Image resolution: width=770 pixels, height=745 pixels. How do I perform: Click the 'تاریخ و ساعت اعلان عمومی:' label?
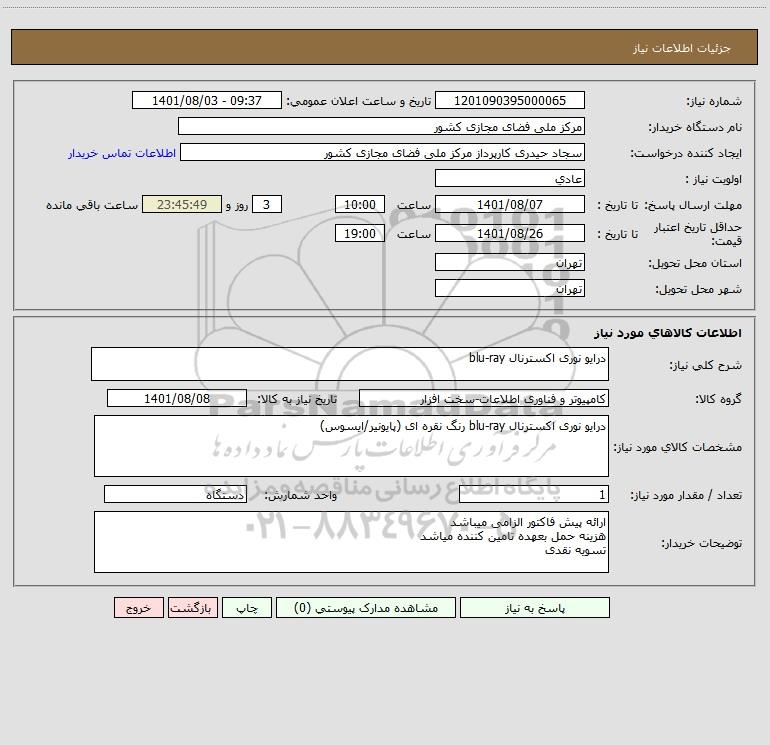point(359,102)
